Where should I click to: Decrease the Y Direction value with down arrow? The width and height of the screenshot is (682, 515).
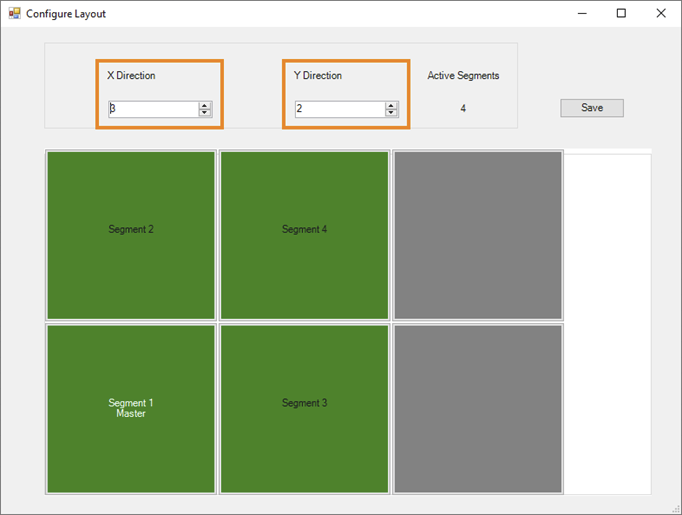[x=391, y=113]
